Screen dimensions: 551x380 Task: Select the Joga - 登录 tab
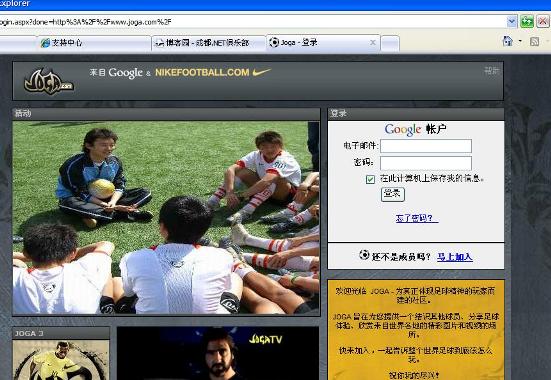click(x=323, y=43)
